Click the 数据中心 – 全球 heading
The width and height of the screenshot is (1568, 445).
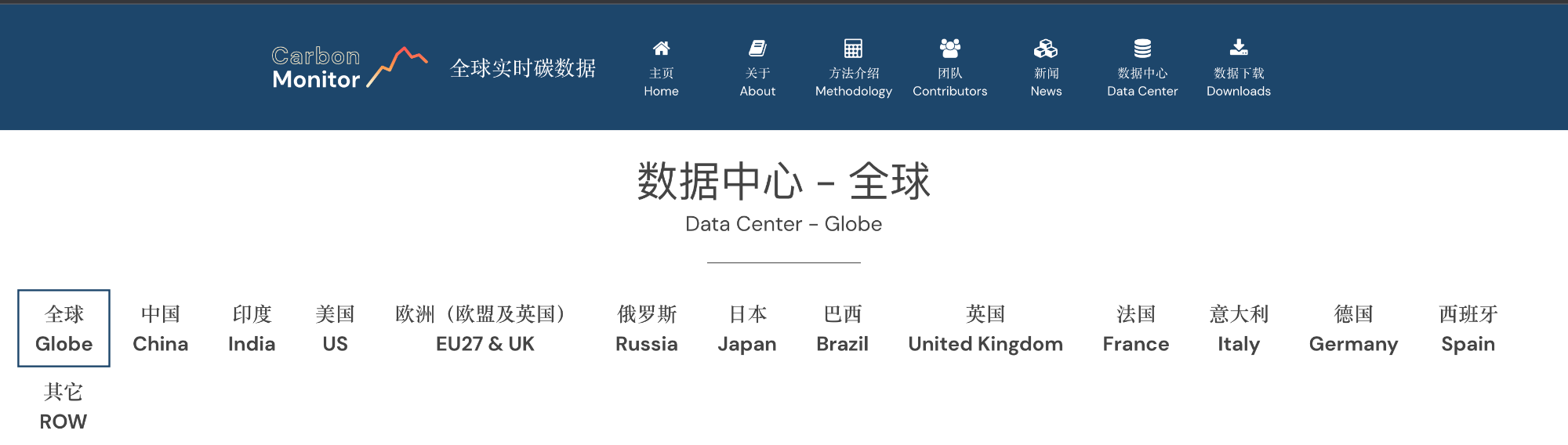(x=784, y=181)
